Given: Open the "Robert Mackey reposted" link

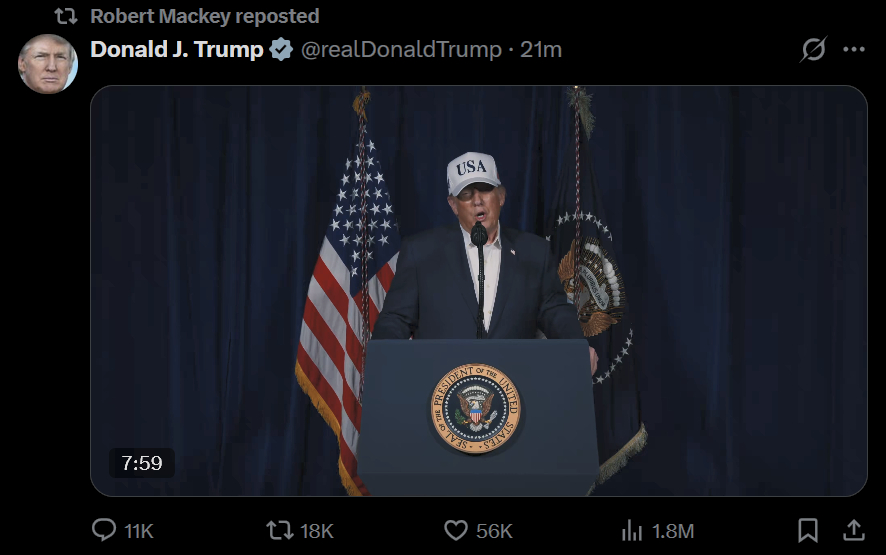Looking at the screenshot, I should coord(204,16).
